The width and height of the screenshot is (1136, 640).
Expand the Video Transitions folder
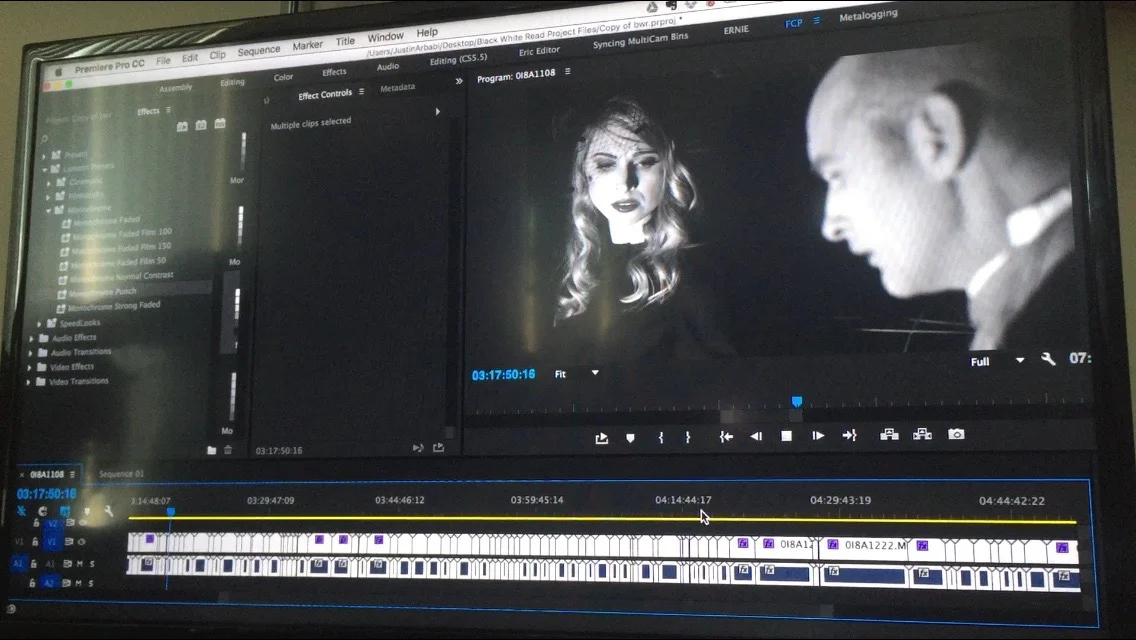(x=29, y=382)
